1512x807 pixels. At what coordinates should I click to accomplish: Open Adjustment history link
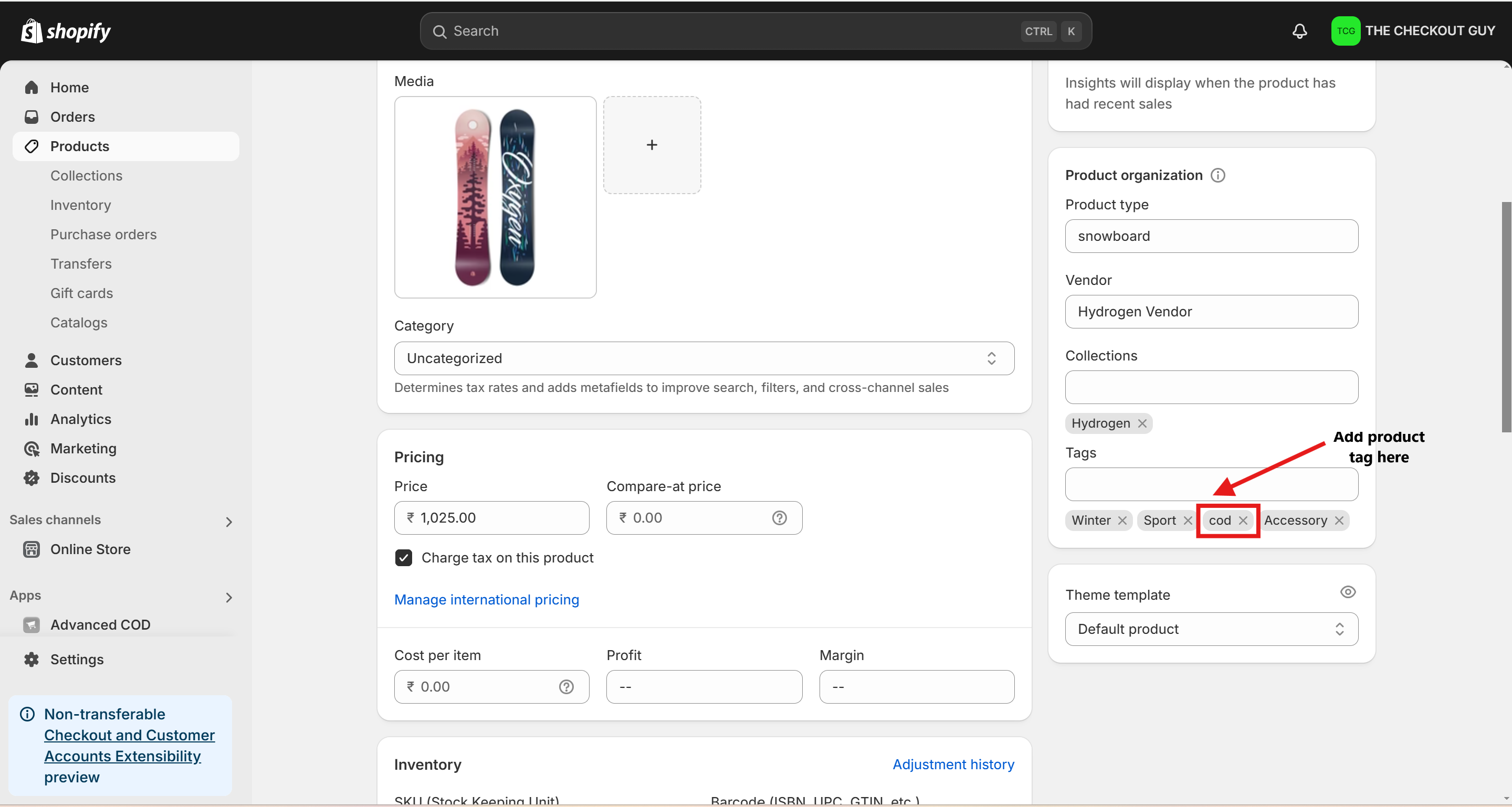(953, 765)
